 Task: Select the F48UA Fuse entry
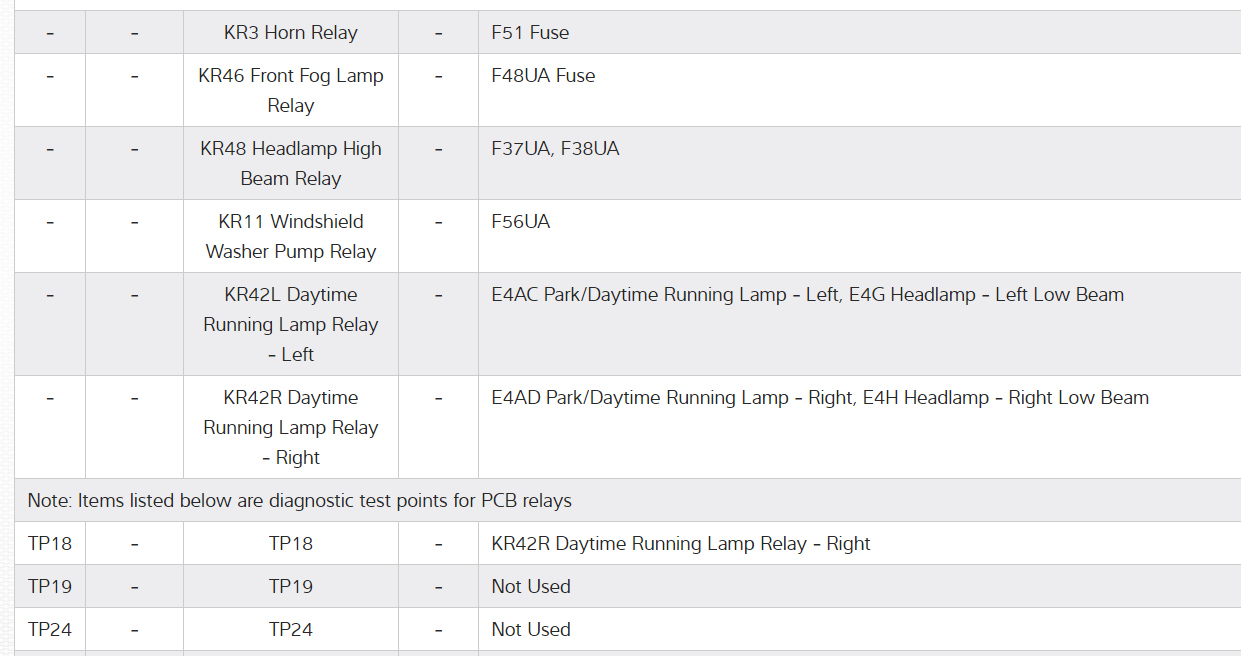coord(543,76)
